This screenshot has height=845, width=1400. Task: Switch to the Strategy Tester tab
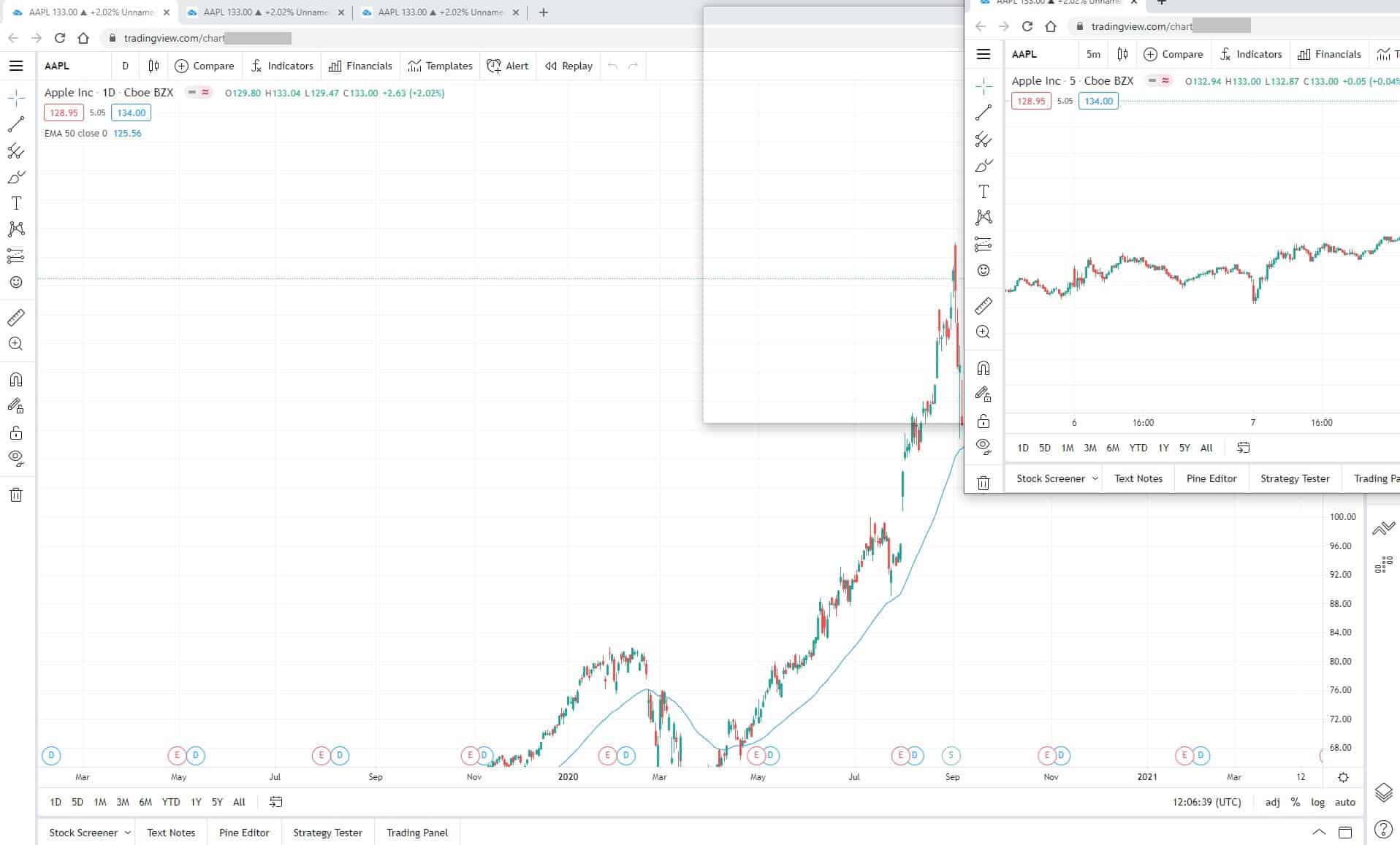(327, 833)
